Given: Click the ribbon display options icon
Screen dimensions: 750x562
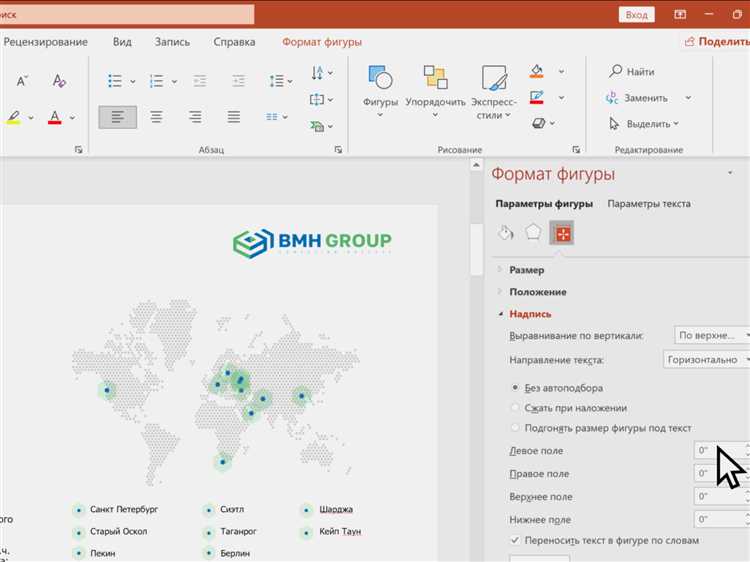Looking at the screenshot, I should pos(680,15).
